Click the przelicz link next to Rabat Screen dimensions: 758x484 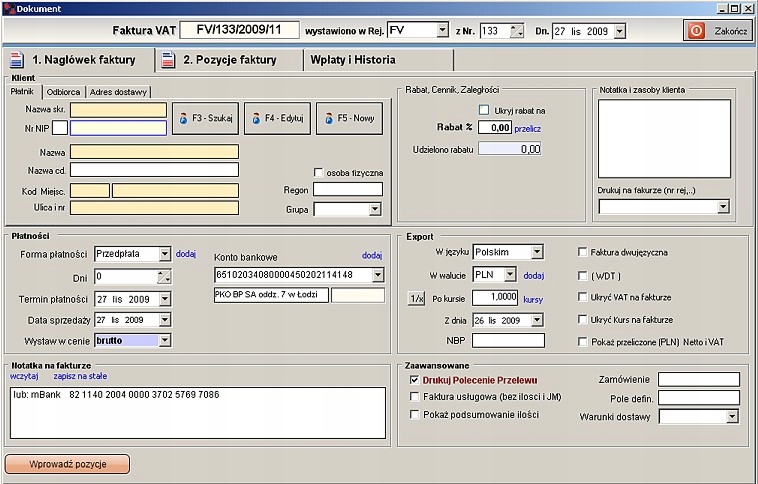click(x=528, y=128)
